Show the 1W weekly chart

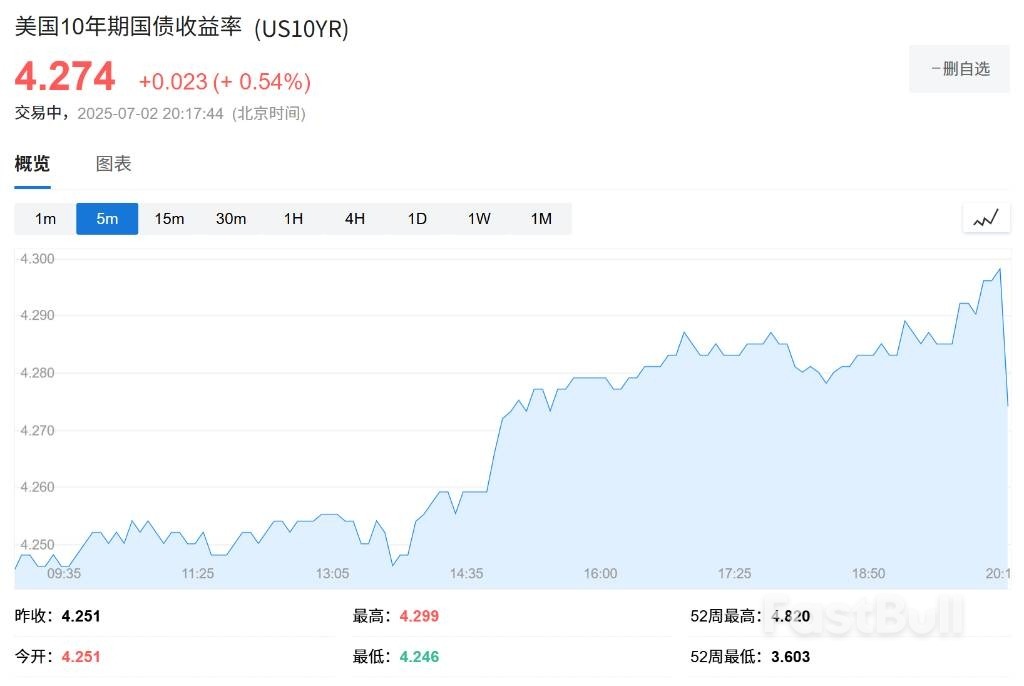(479, 219)
